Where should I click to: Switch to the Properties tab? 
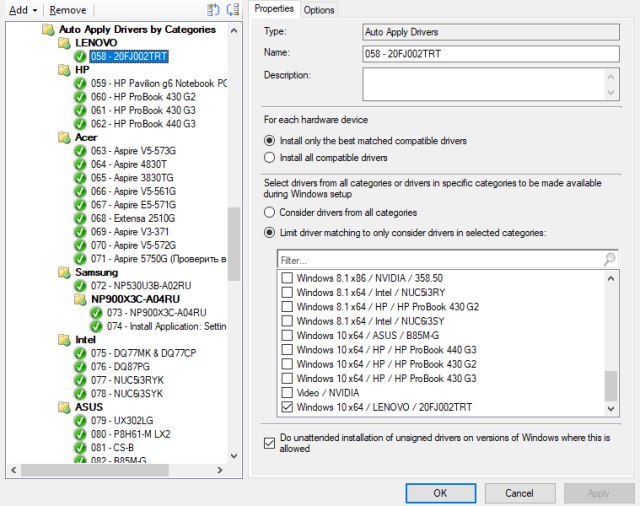pyautogui.click(x=274, y=9)
